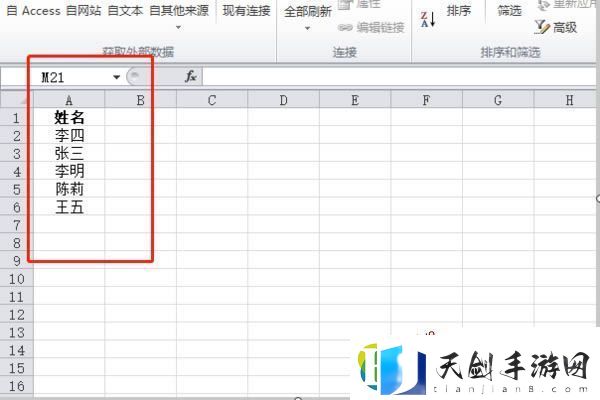
Task: Click the fx insert function icon
Action: click(x=191, y=77)
